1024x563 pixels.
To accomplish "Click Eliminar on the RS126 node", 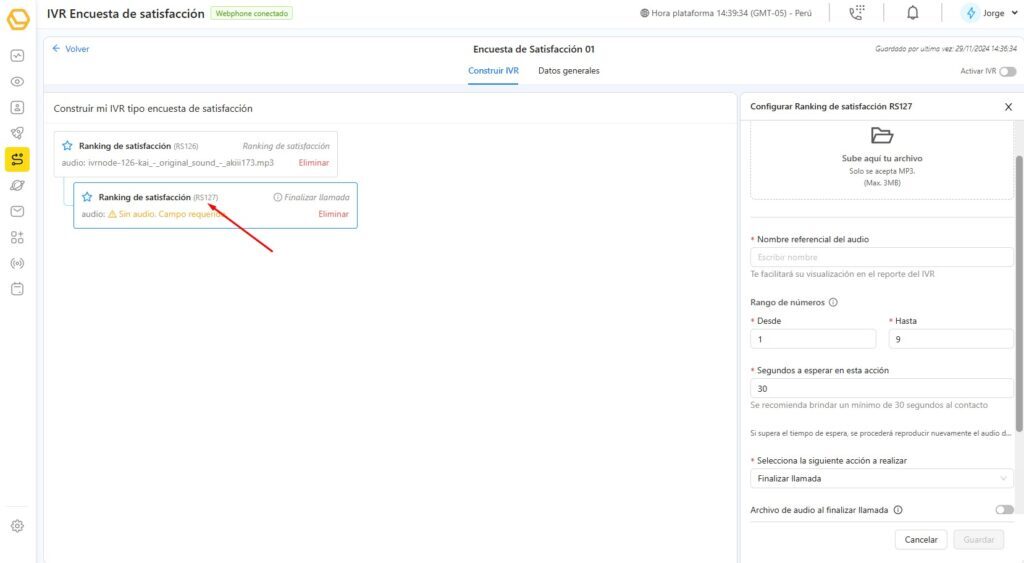I will click(313, 162).
